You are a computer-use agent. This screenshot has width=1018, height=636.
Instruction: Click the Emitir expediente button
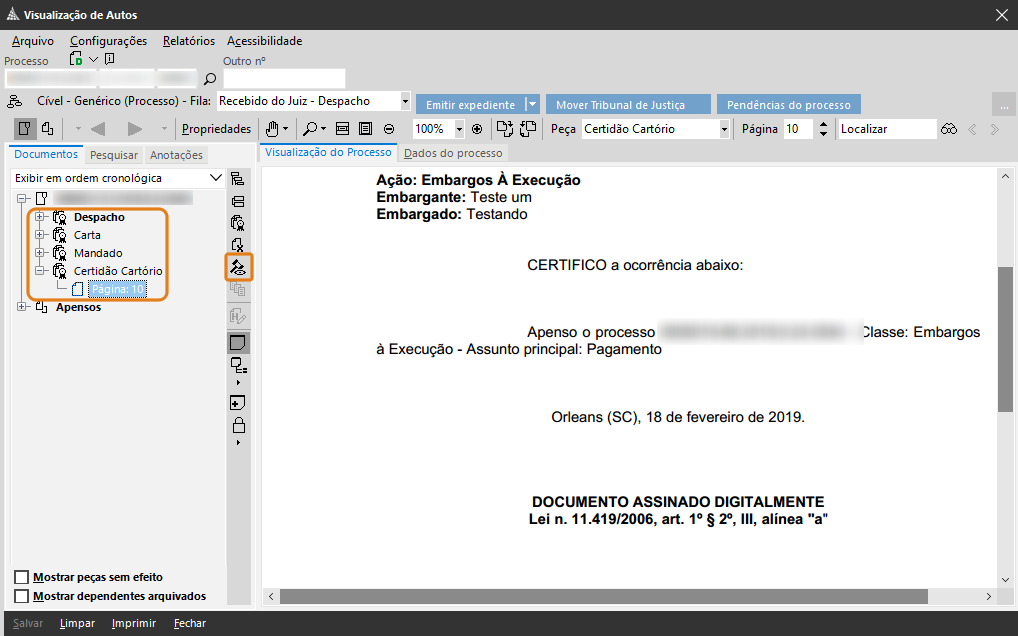pyautogui.click(x=470, y=105)
